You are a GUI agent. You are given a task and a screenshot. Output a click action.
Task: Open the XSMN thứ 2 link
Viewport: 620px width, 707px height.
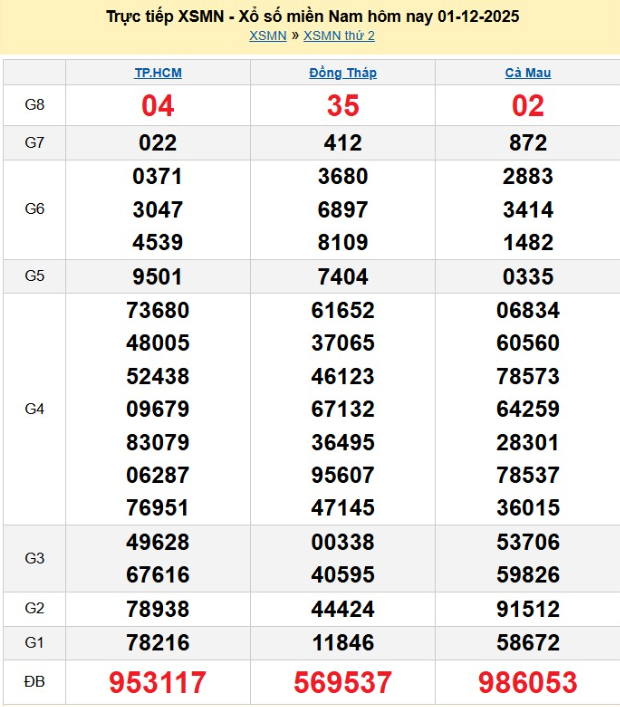[339, 36]
